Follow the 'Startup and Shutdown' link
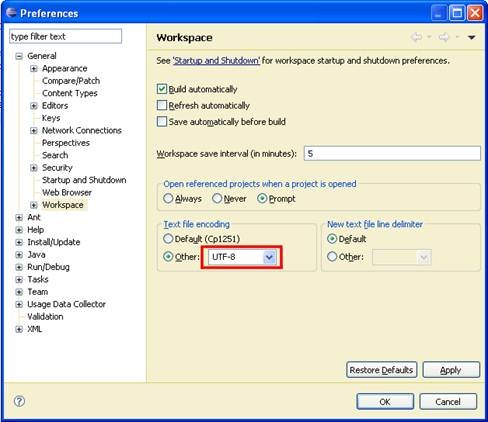The width and height of the screenshot is (488, 422). click(216, 61)
